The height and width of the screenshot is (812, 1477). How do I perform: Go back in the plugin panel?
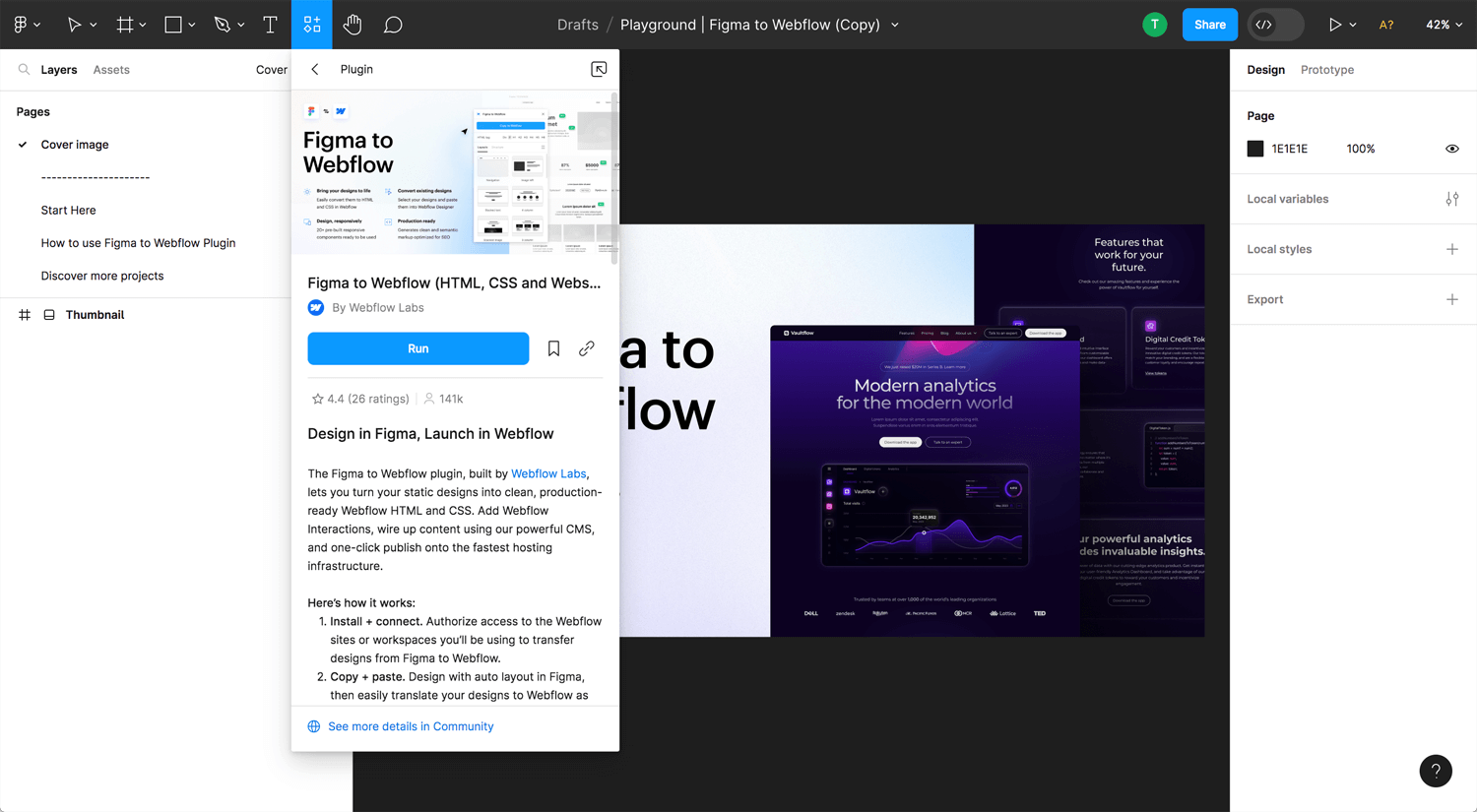pyautogui.click(x=315, y=70)
